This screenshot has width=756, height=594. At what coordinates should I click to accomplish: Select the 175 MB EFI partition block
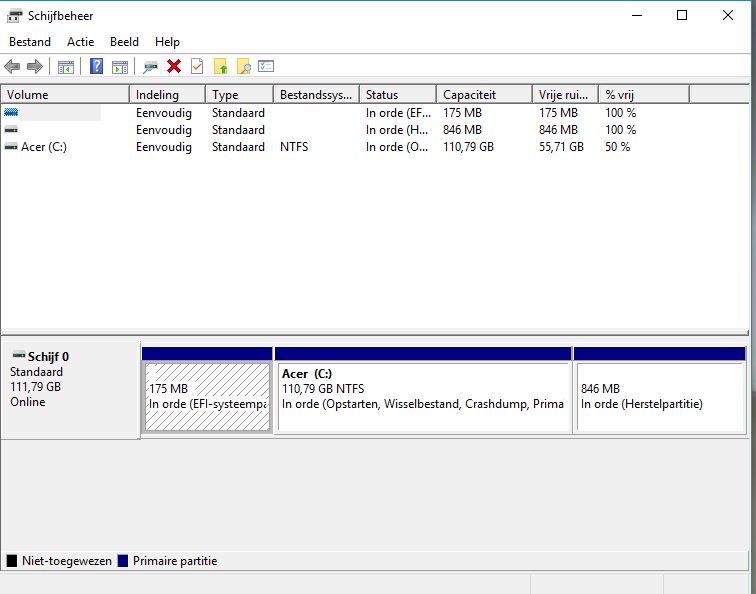click(207, 396)
